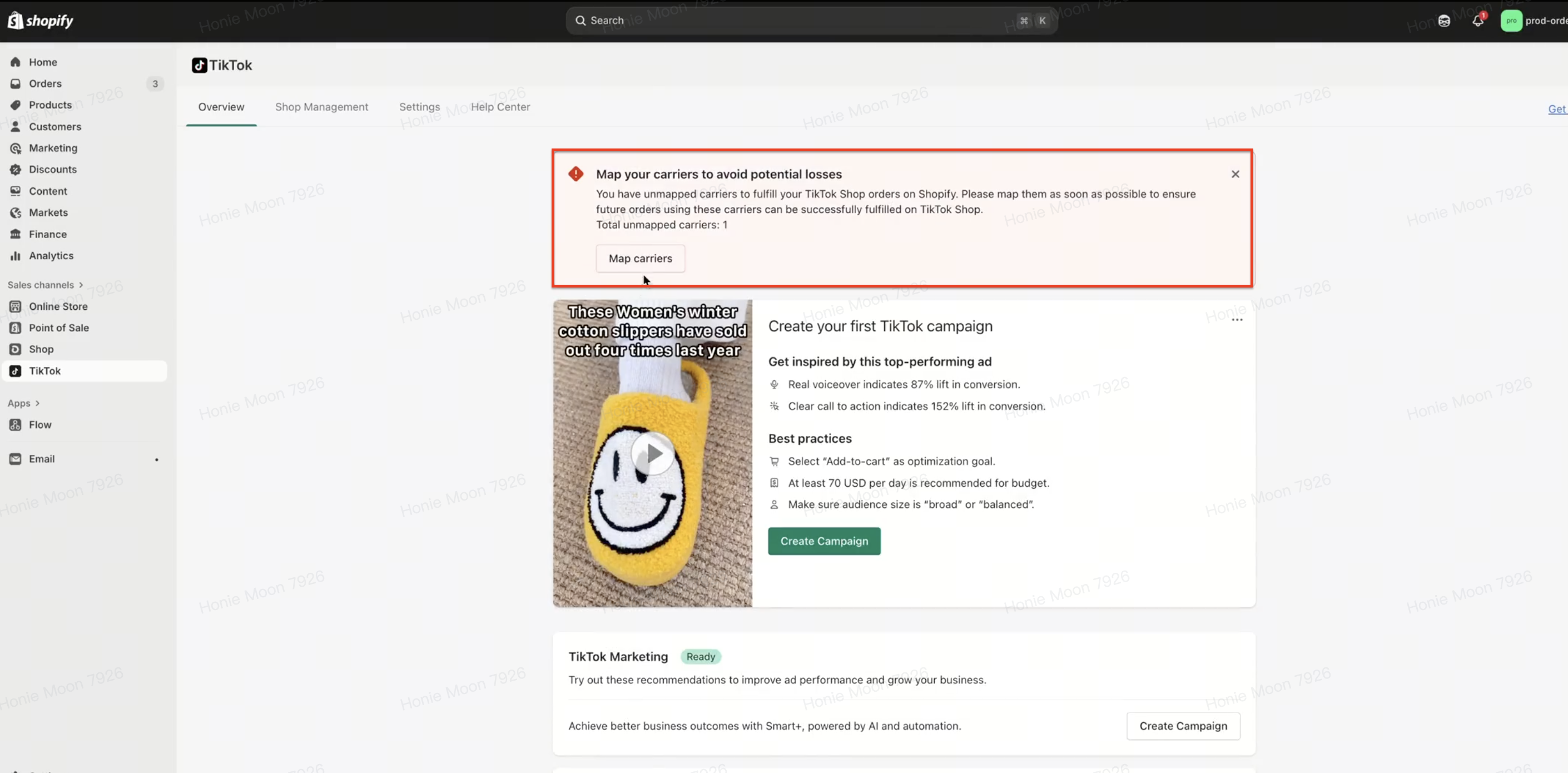This screenshot has width=1568, height=773.
Task: Click the Map carriers button
Action: [x=641, y=259]
